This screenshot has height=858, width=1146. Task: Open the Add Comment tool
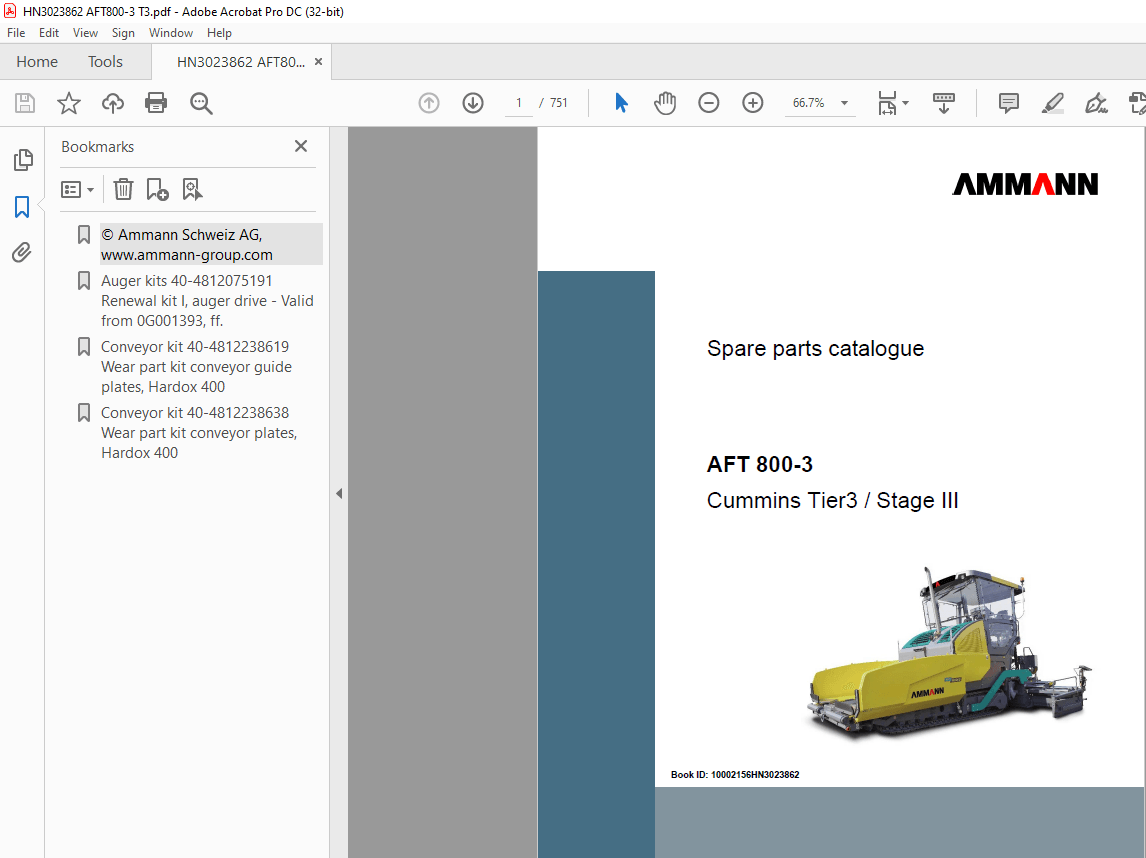1008,103
